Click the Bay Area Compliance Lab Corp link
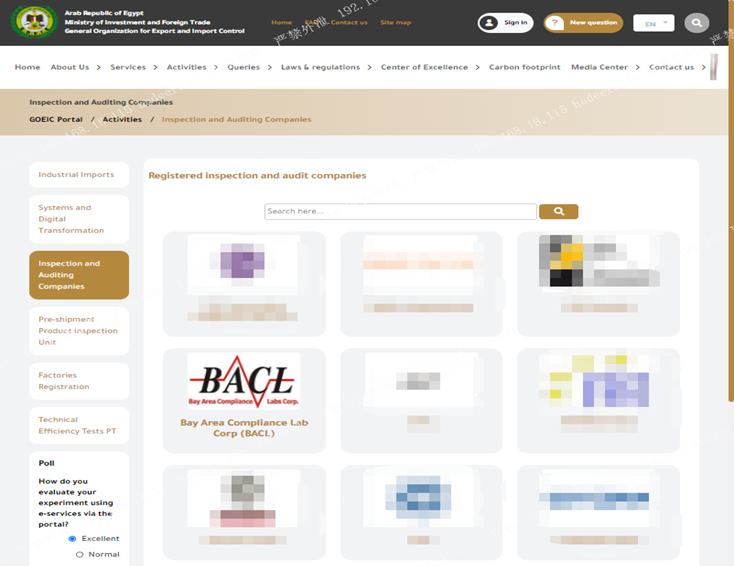This screenshot has height=566, width=734. click(x=244, y=428)
